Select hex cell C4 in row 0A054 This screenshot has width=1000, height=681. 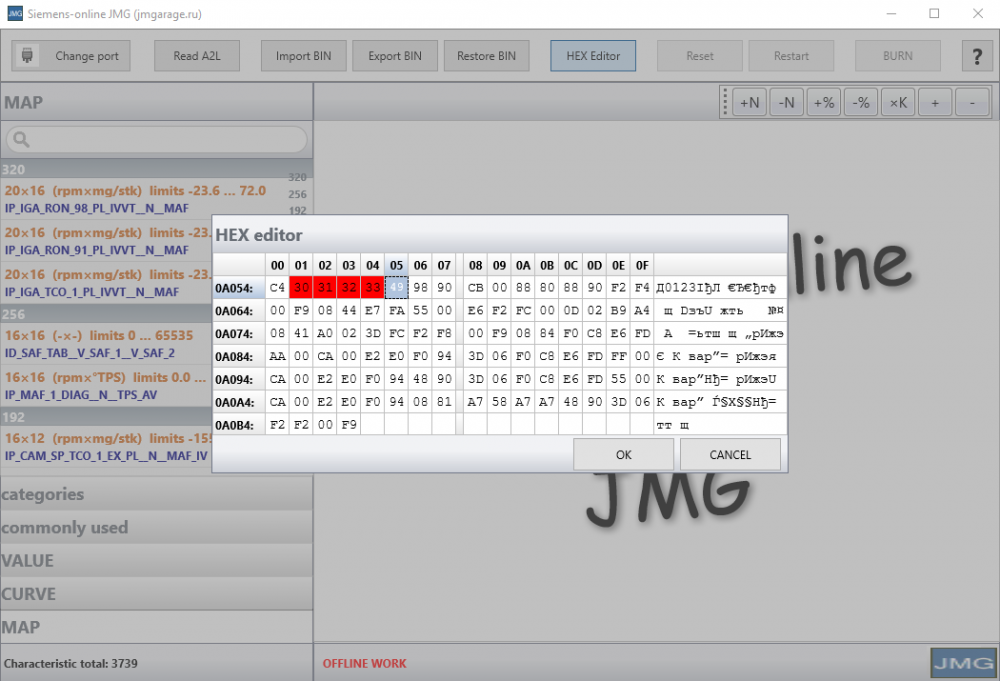[277, 288]
